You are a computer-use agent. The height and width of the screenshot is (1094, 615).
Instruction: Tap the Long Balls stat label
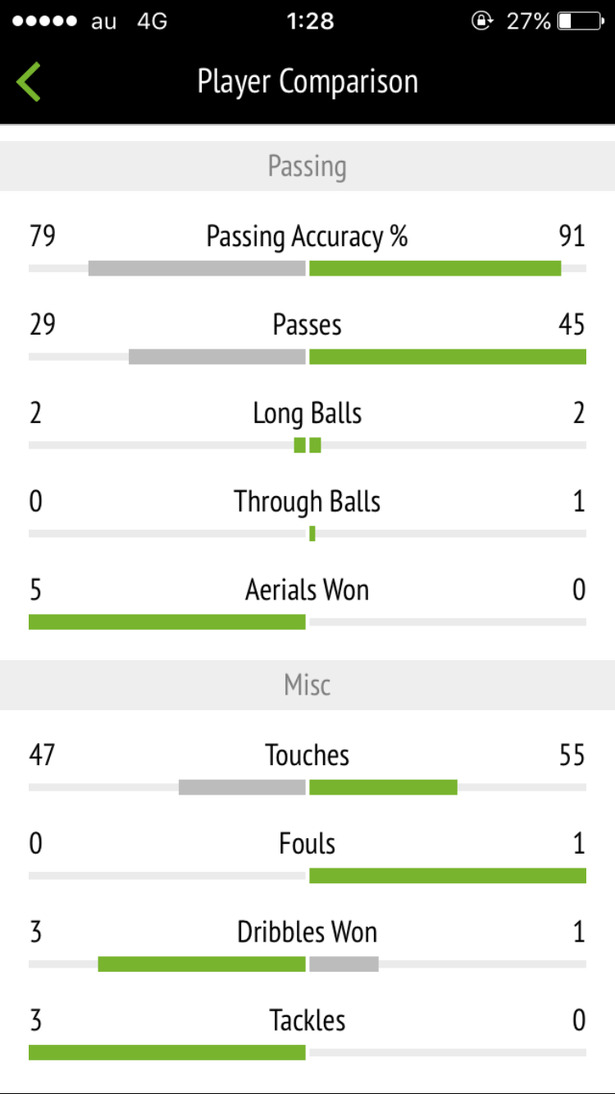click(307, 414)
